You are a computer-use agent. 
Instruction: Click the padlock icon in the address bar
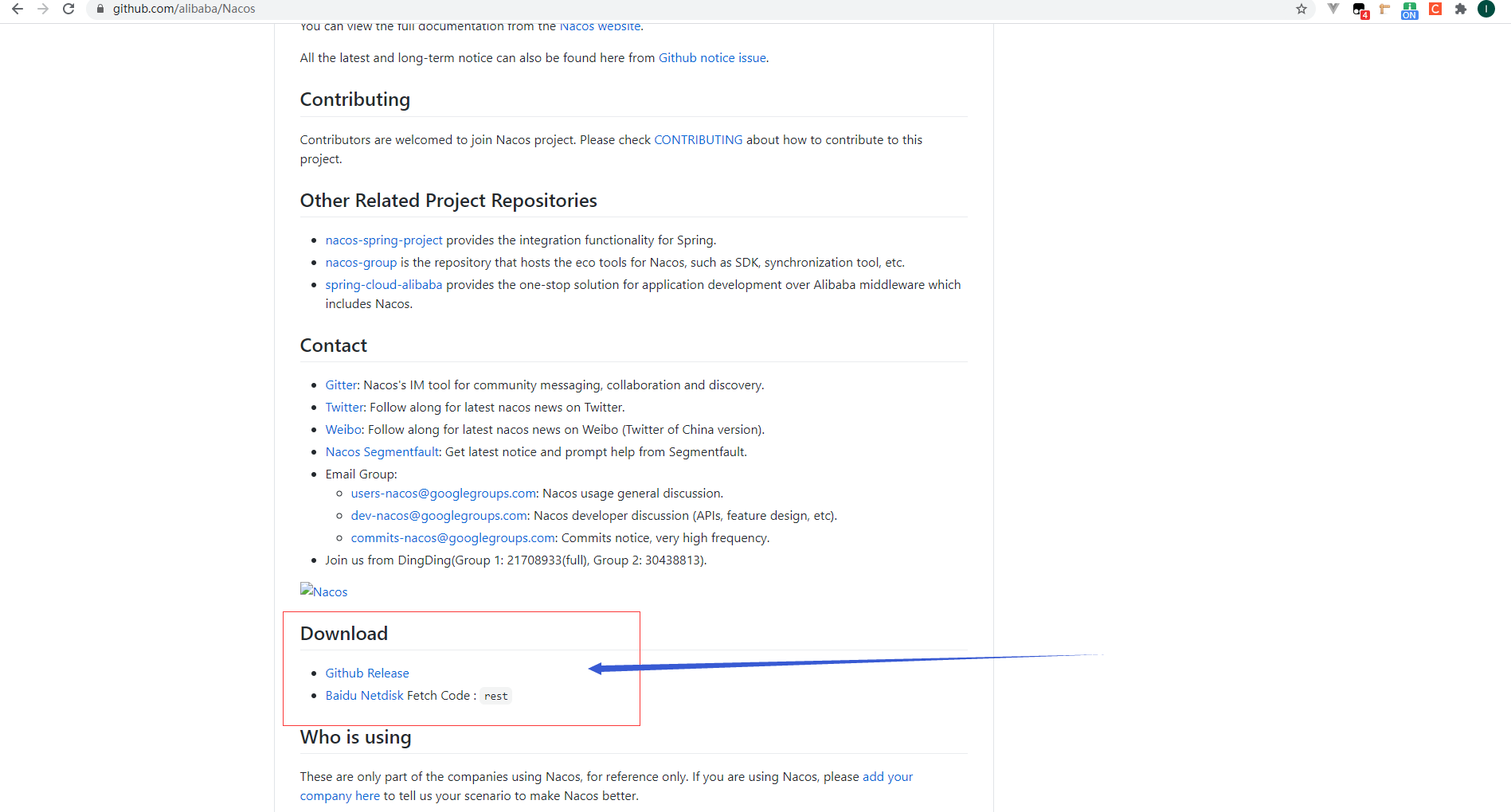tap(100, 9)
